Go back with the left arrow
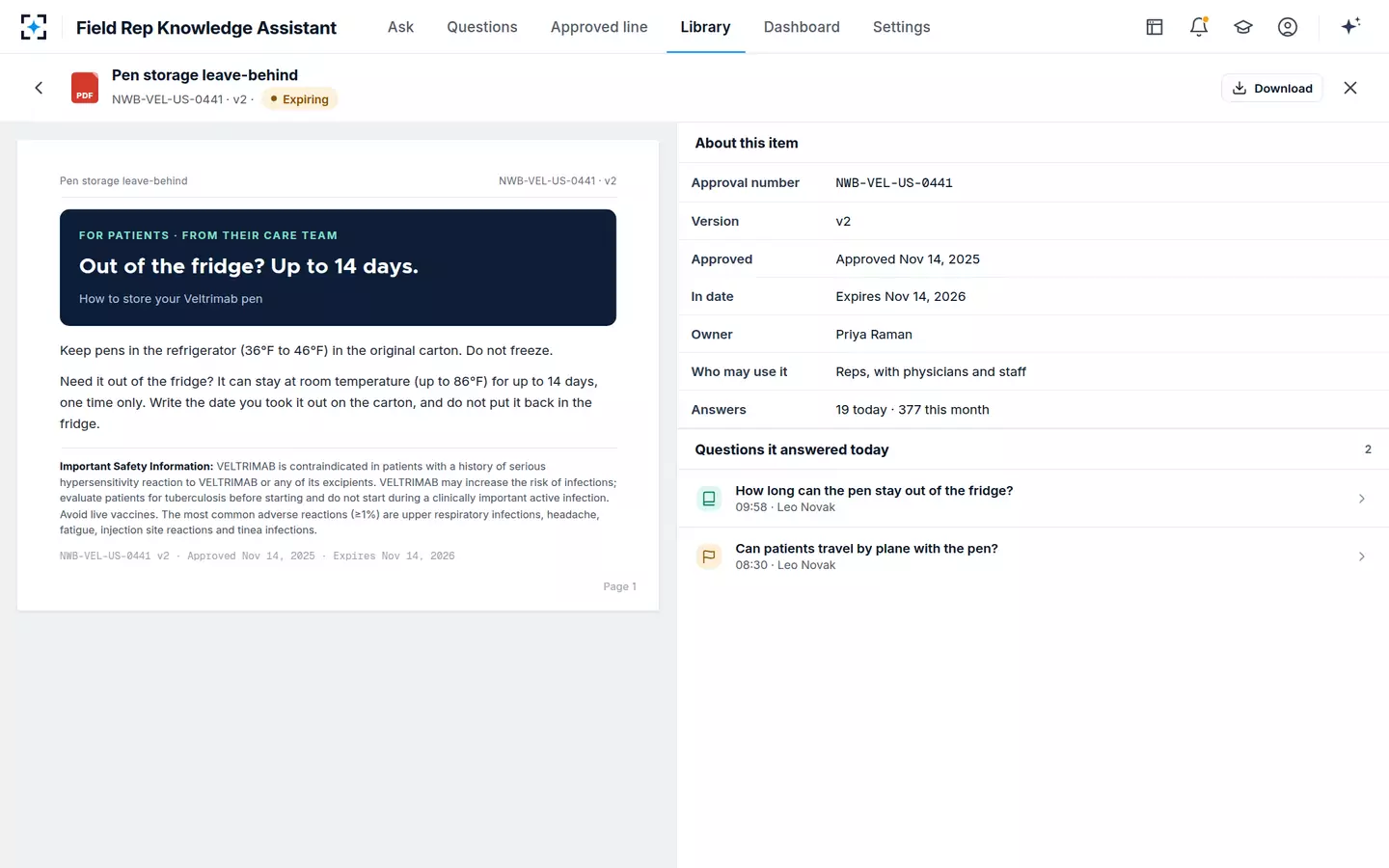1389x868 pixels. click(x=39, y=88)
